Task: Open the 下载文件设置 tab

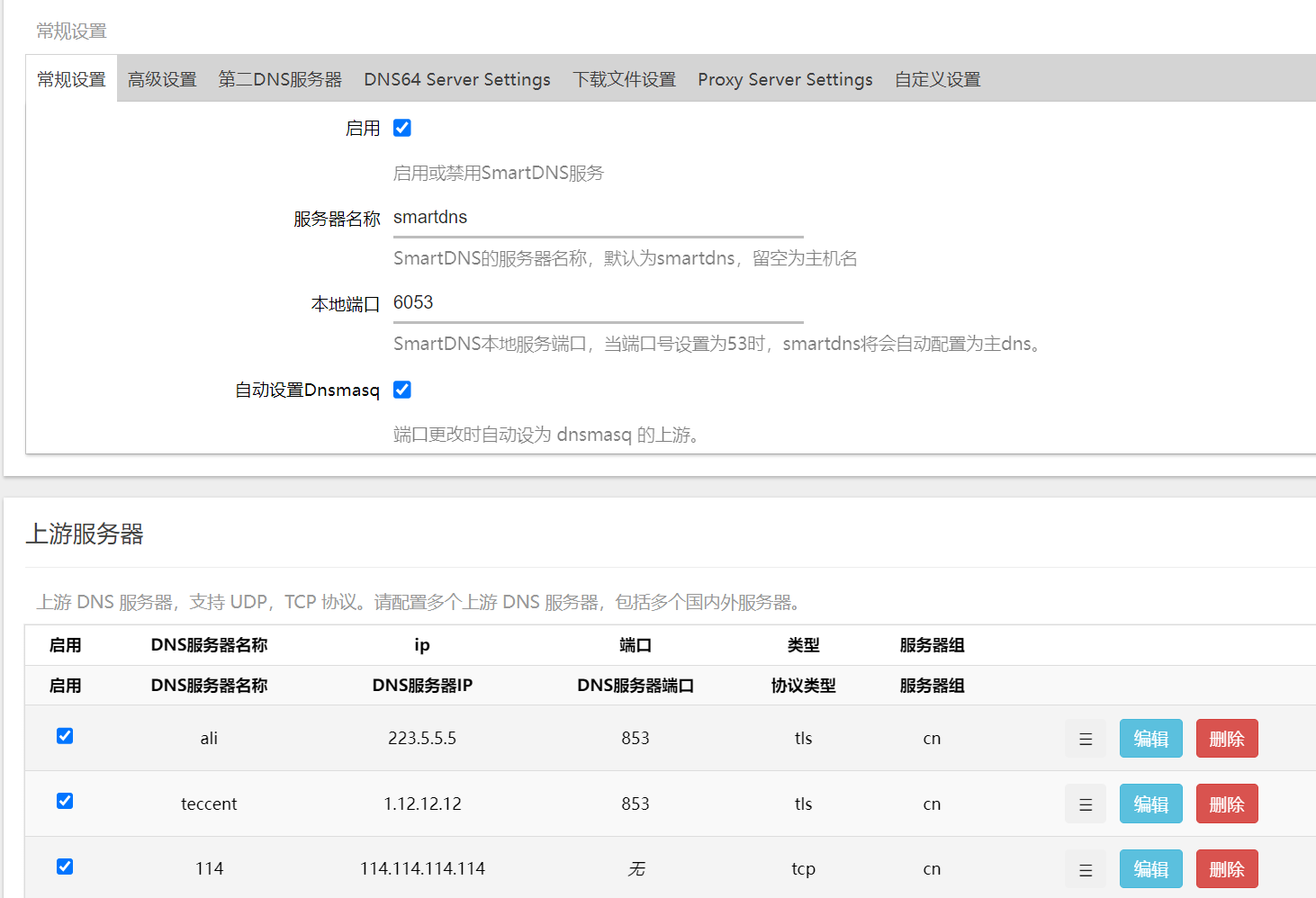Action: (x=624, y=79)
